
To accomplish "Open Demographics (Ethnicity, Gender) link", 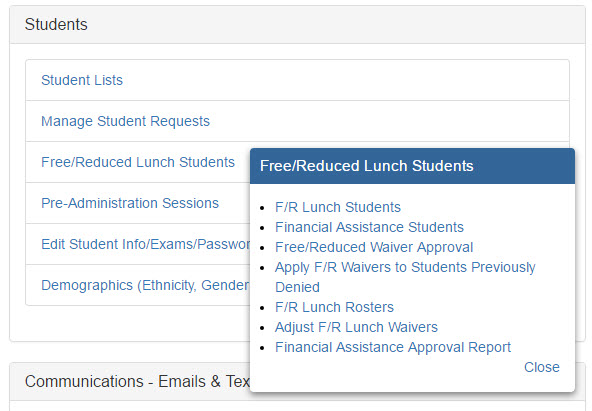I will pyautogui.click(x=145, y=285).
